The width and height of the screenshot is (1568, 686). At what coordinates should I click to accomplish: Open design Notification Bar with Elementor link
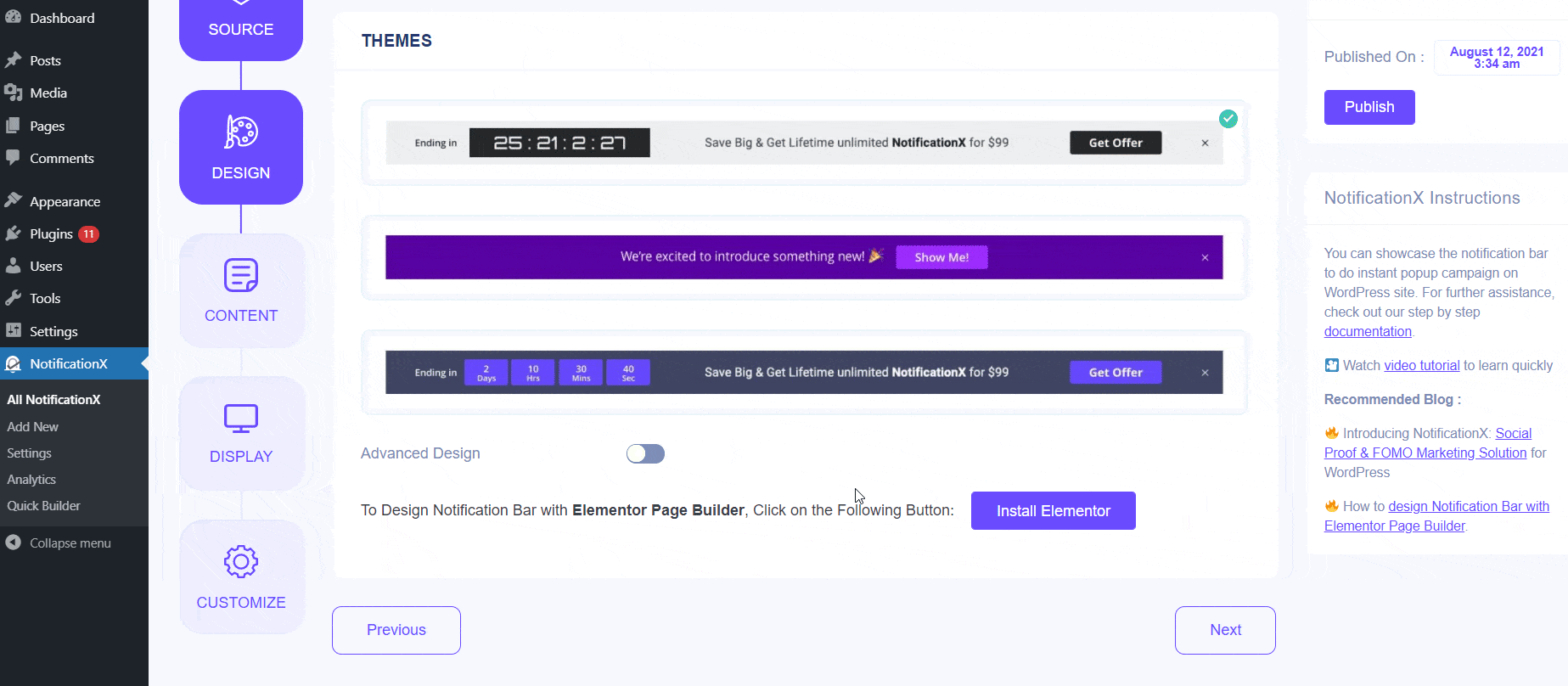(1436, 516)
